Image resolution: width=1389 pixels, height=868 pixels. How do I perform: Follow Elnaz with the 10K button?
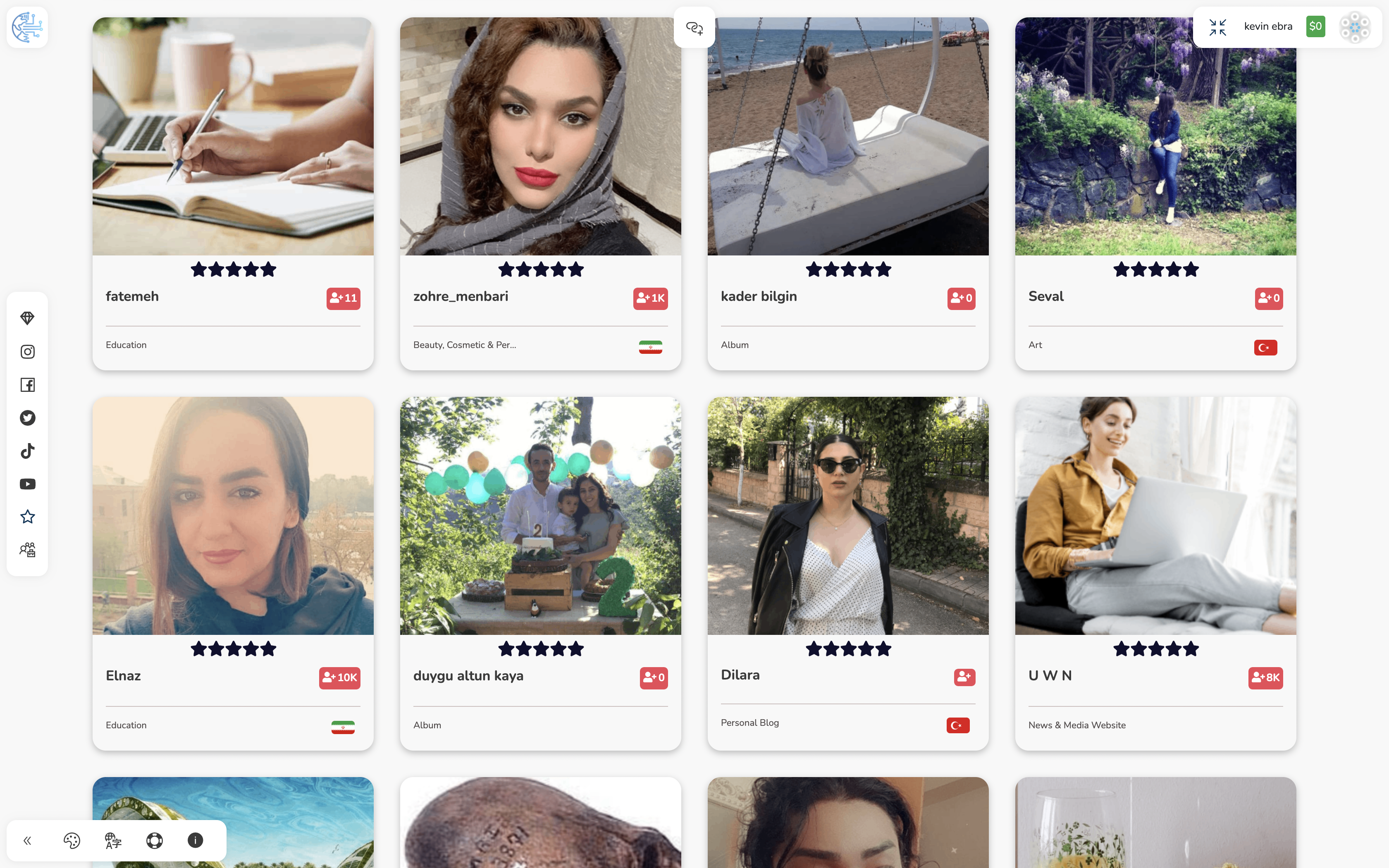pos(340,677)
